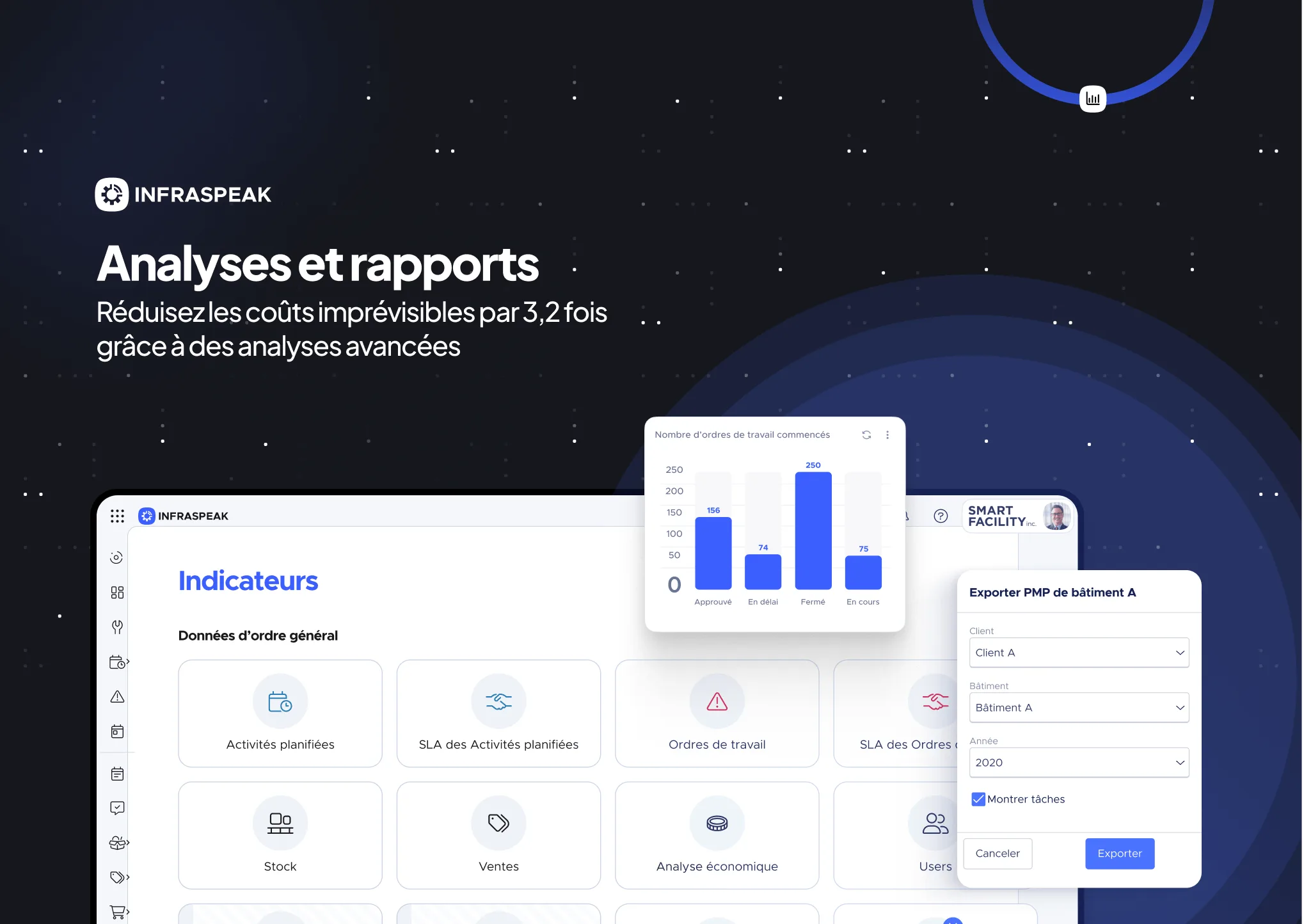
Task: Open the shopping cart sidebar icon
Action: [118, 911]
